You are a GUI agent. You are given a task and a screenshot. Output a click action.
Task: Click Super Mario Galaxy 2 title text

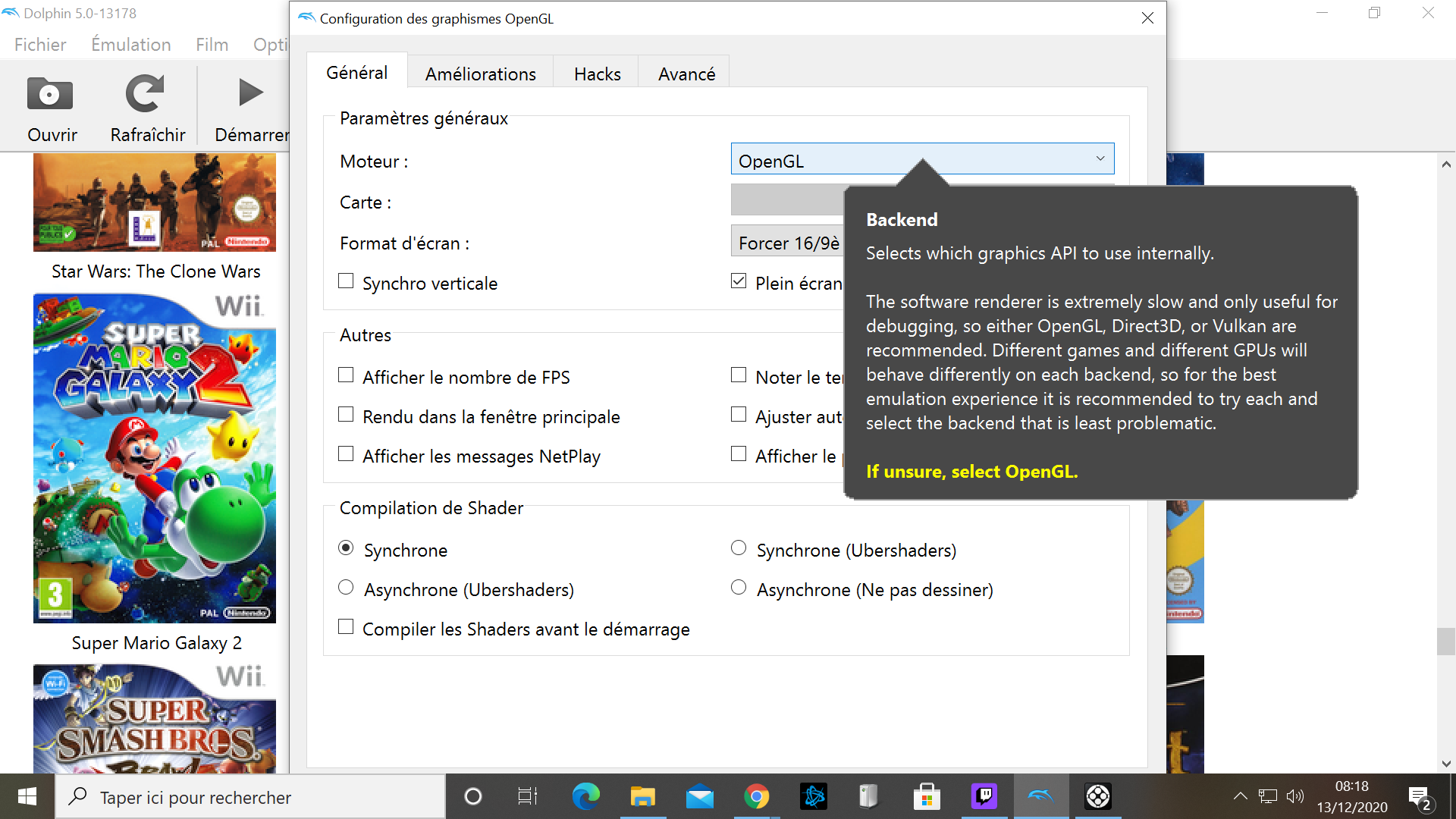click(157, 643)
